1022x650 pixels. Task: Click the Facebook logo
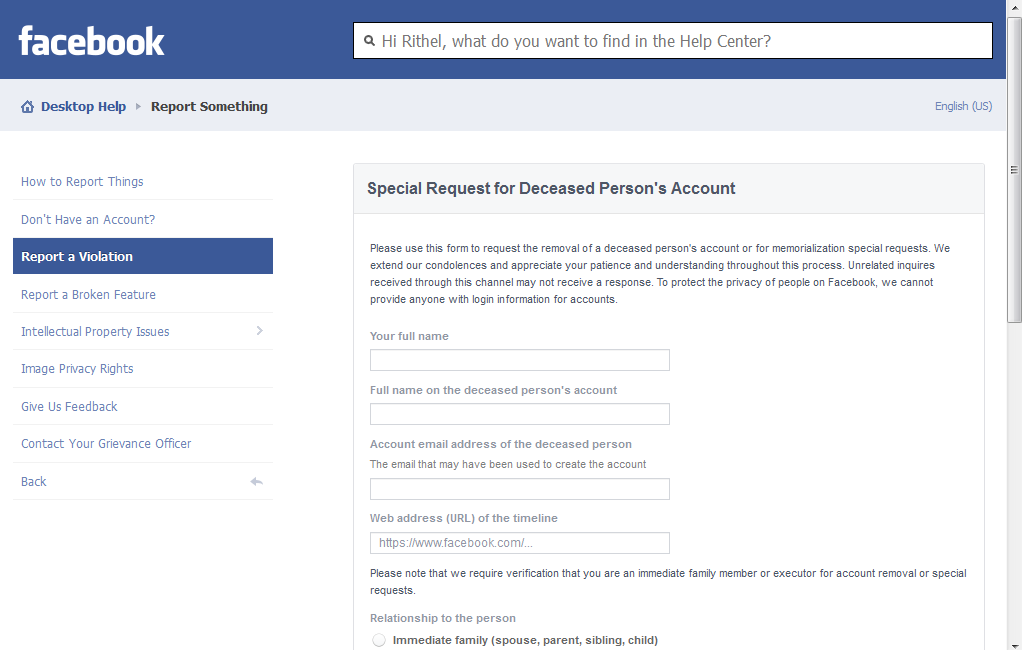91,41
